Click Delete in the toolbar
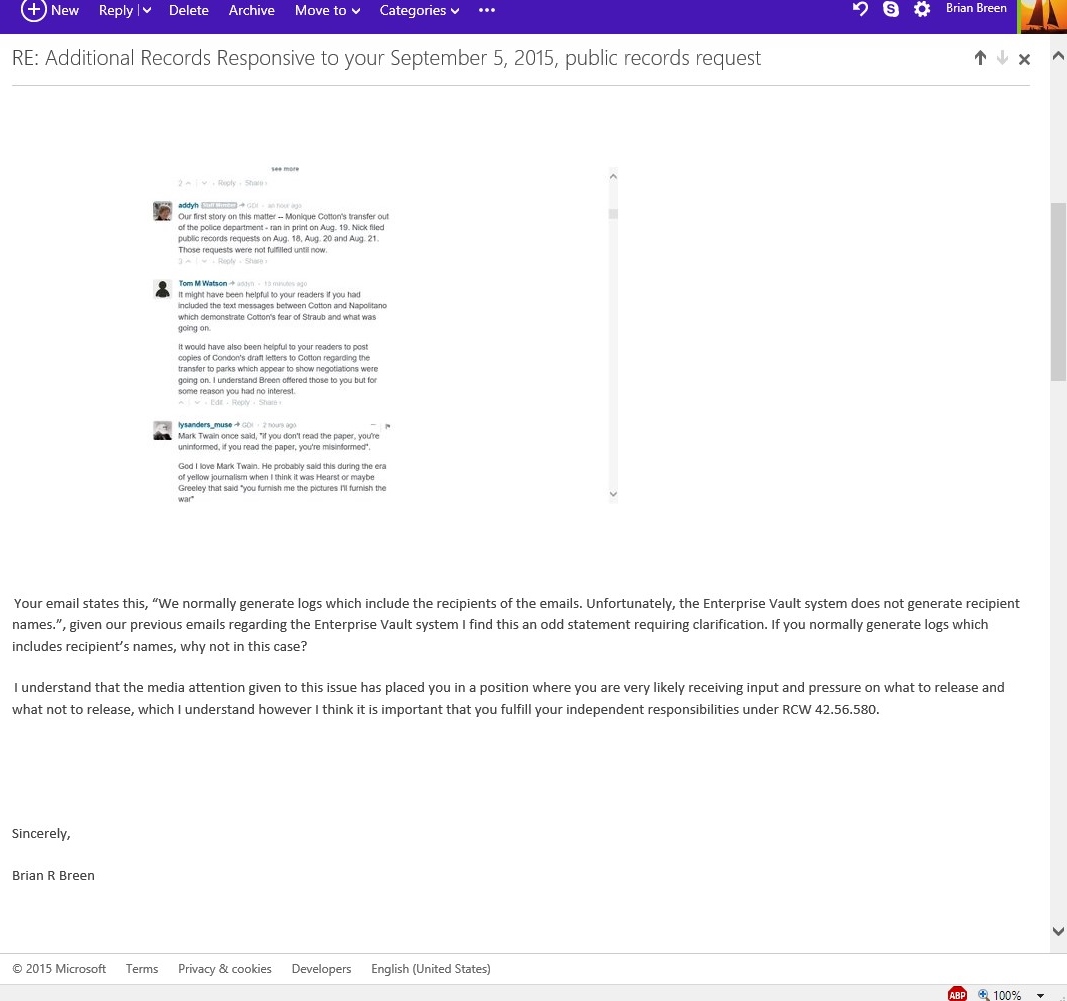 pos(188,10)
